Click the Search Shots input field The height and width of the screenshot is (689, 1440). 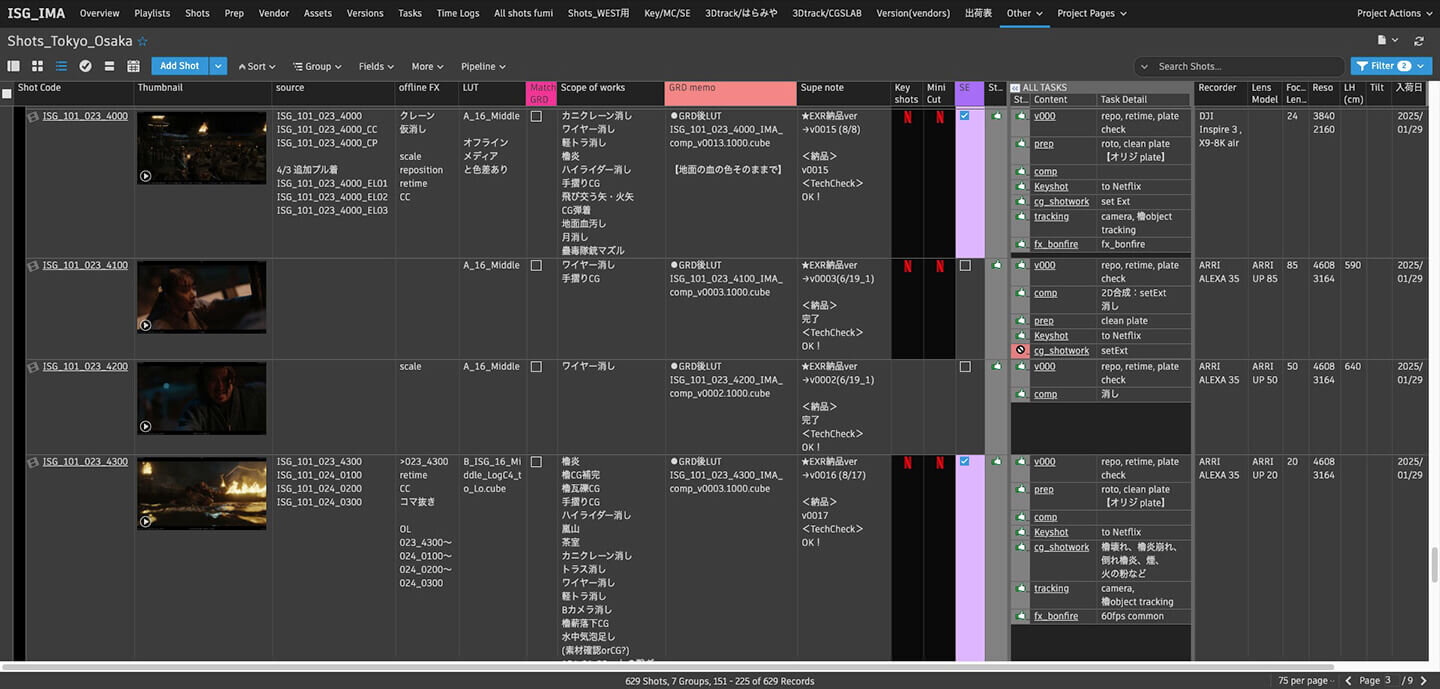[x=1240, y=66]
